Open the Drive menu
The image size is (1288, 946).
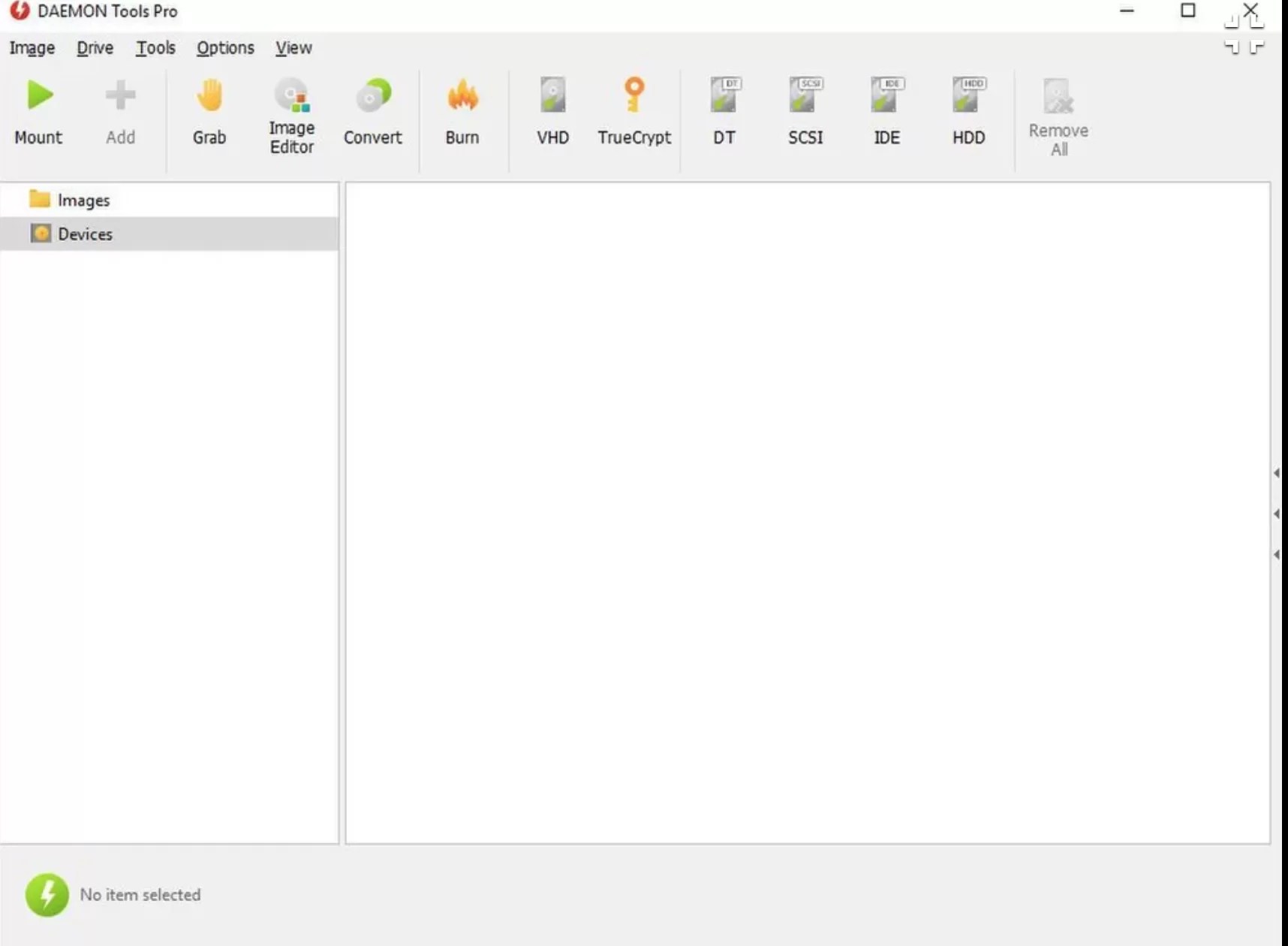[95, 48]
